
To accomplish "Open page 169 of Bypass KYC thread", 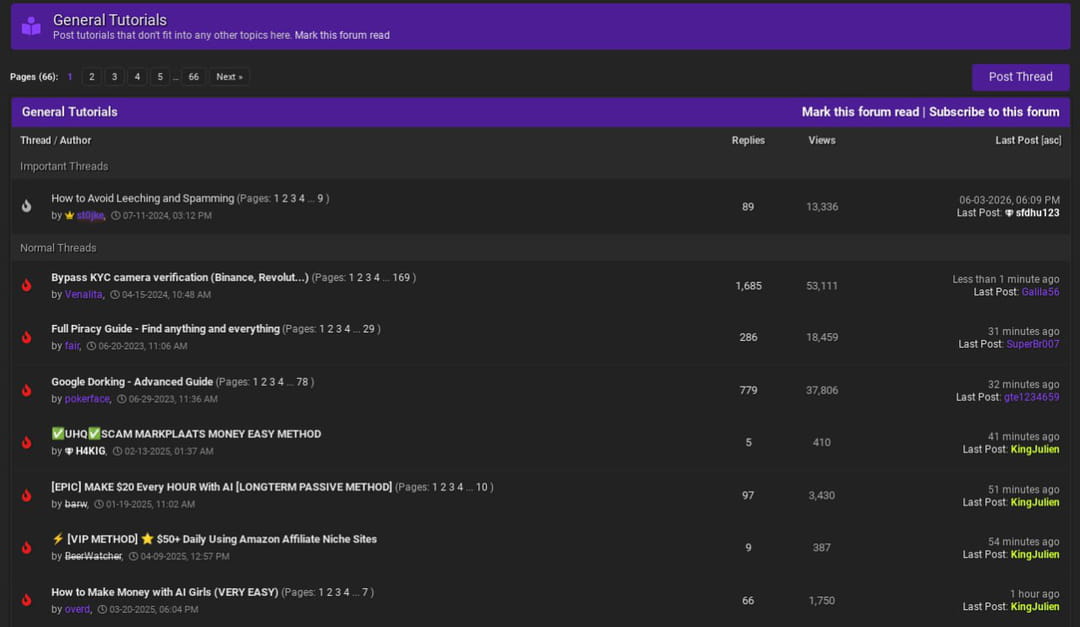I will pos(401,277).
